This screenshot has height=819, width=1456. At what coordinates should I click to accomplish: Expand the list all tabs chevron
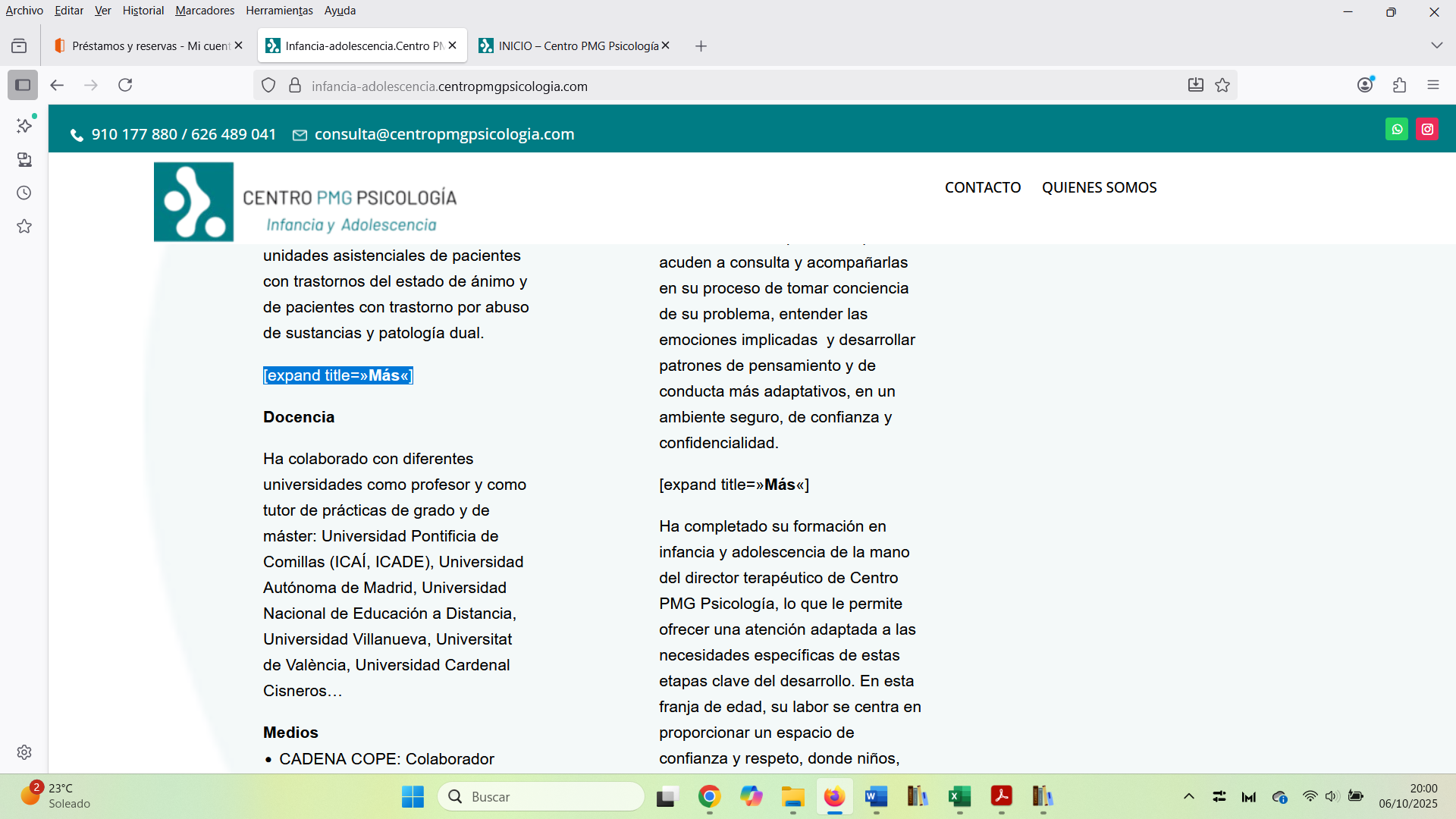coord(1436,46)
